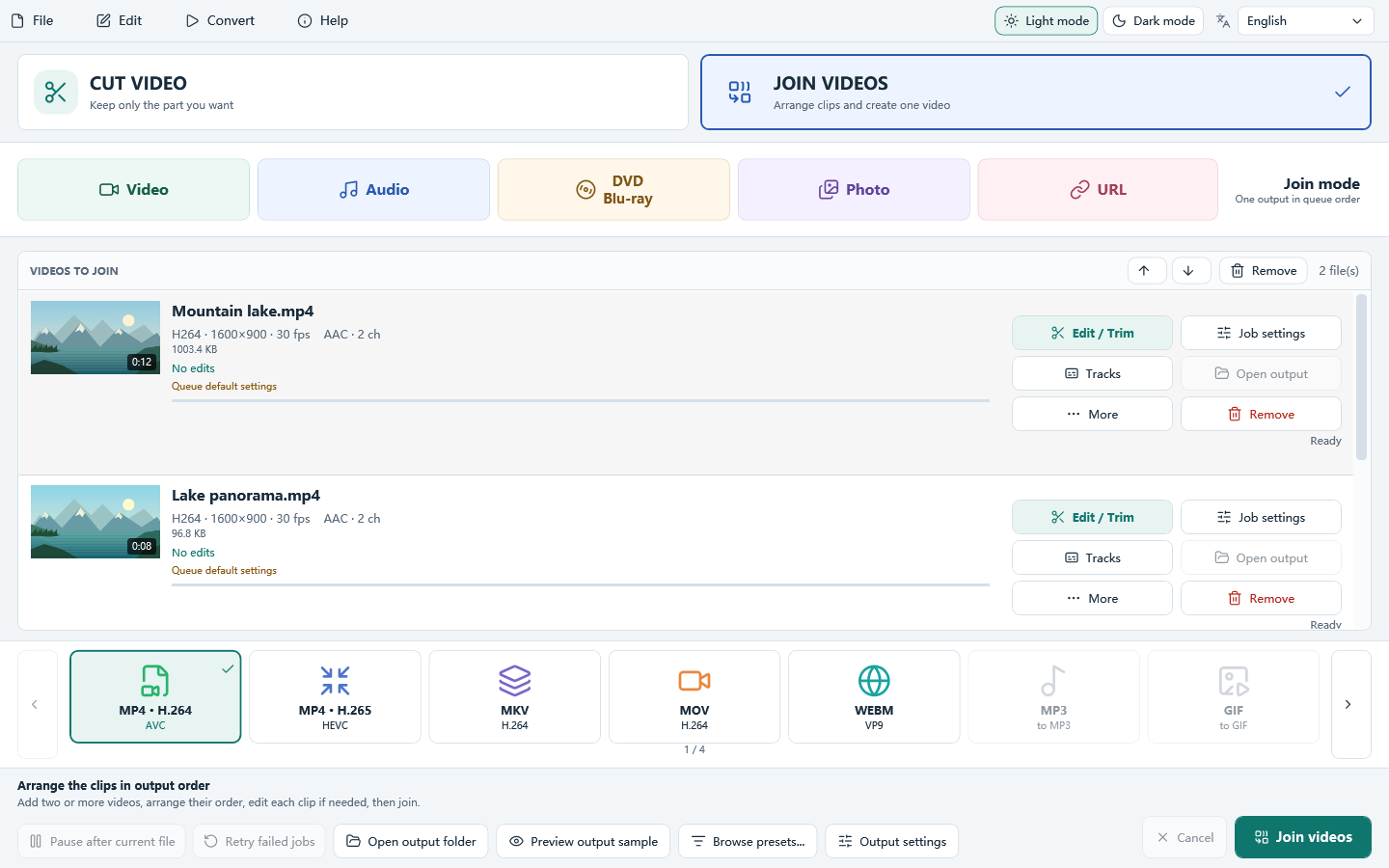Open Job settings for Lake panorama.mp4
Screen dimensions: 1389x868
(x=1261, y=518)
